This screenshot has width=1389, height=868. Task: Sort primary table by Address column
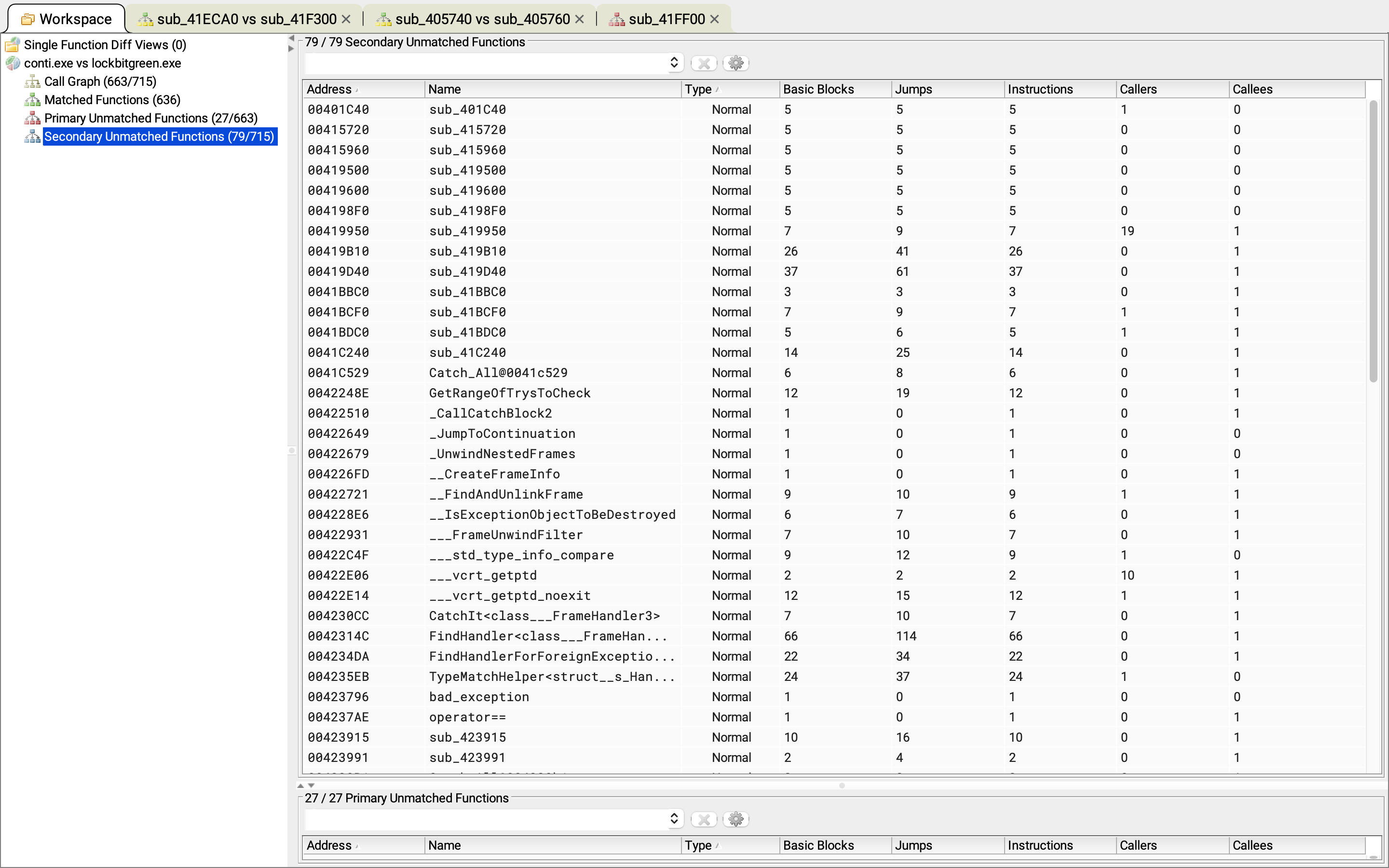click(364, 845)
